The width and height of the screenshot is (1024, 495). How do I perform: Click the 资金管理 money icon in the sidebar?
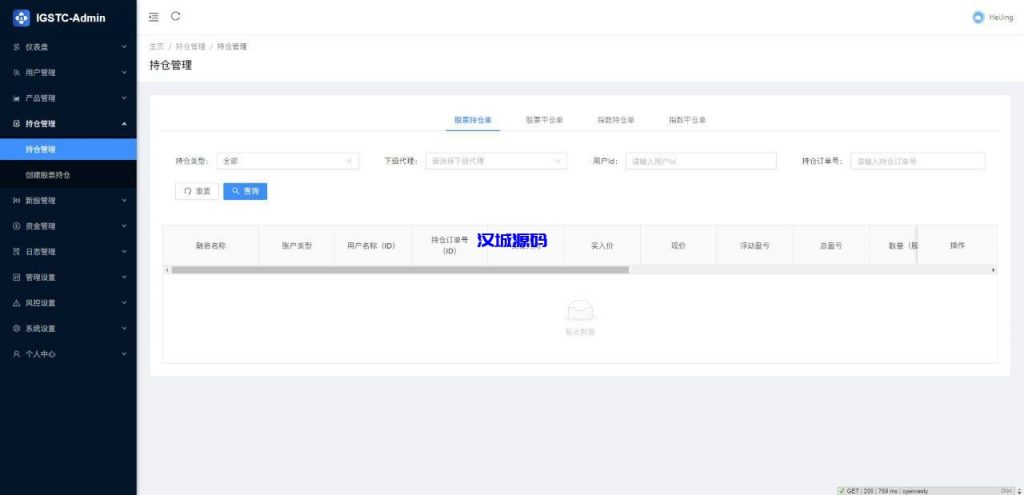pos(16,226)
